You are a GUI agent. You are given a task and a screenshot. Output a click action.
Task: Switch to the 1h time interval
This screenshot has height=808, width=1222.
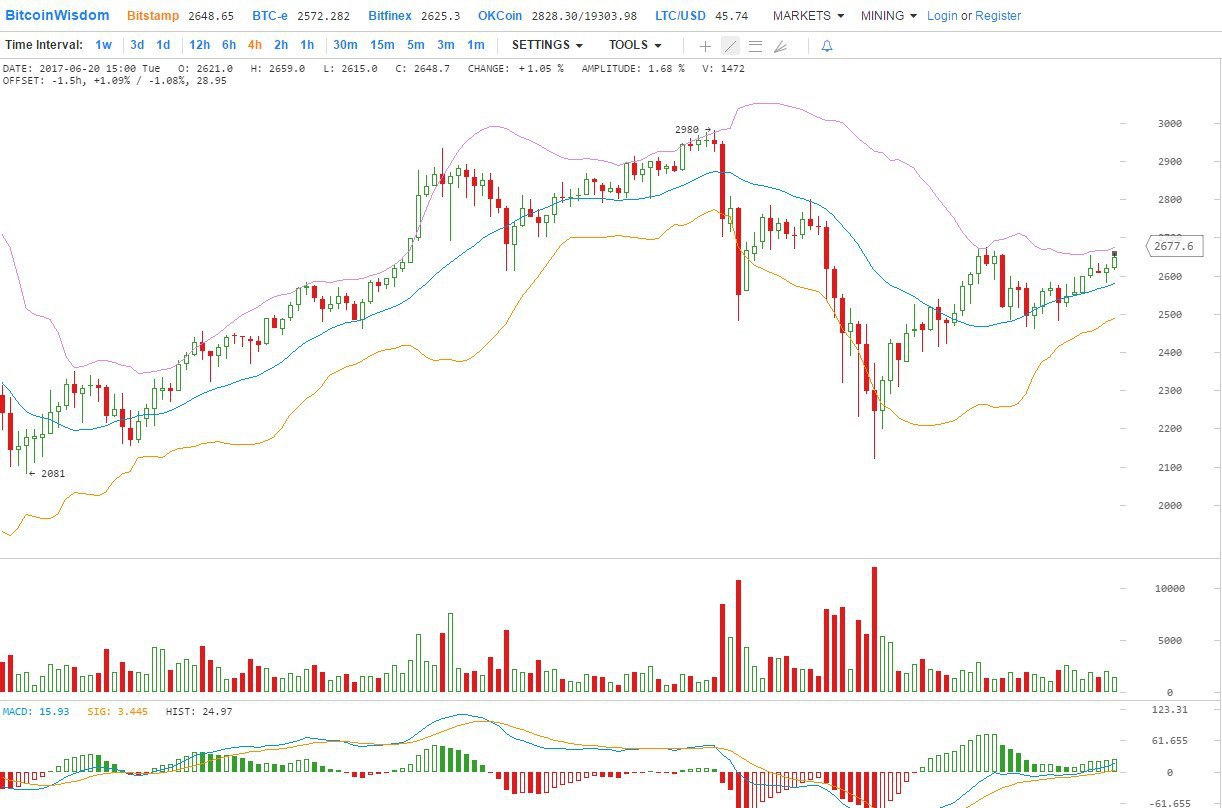tap(307, 45)
